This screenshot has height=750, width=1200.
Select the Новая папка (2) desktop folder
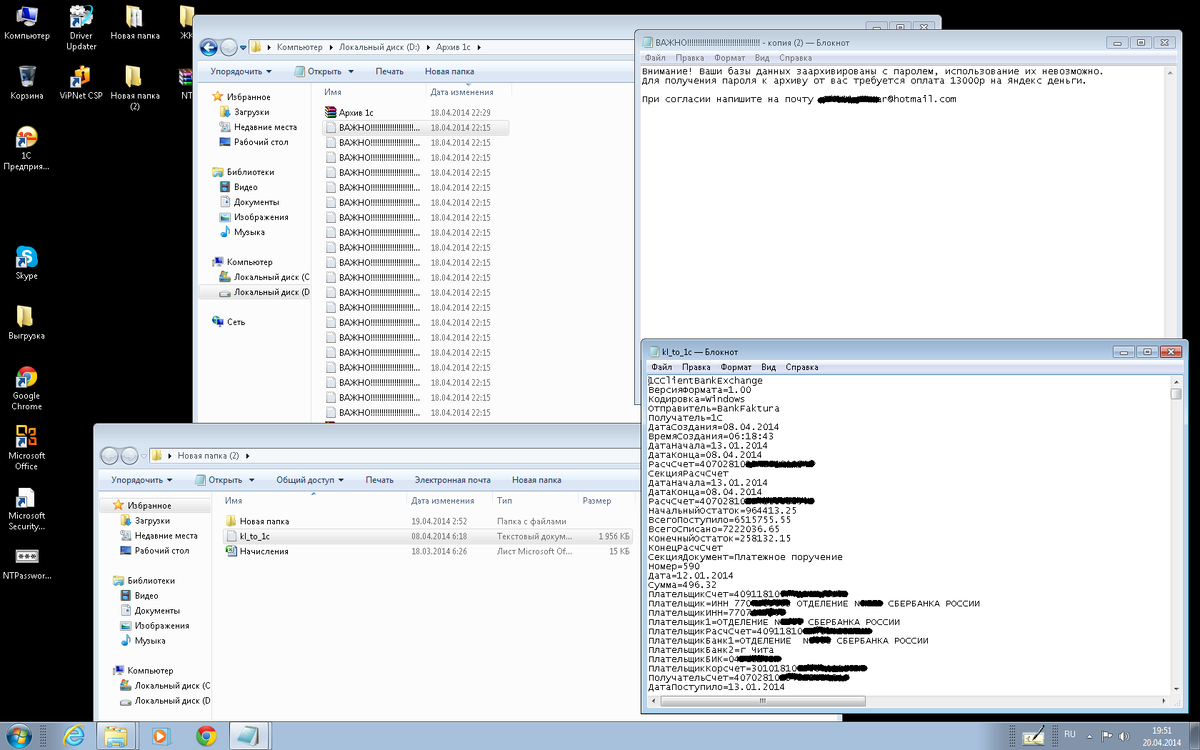[134, 88]
